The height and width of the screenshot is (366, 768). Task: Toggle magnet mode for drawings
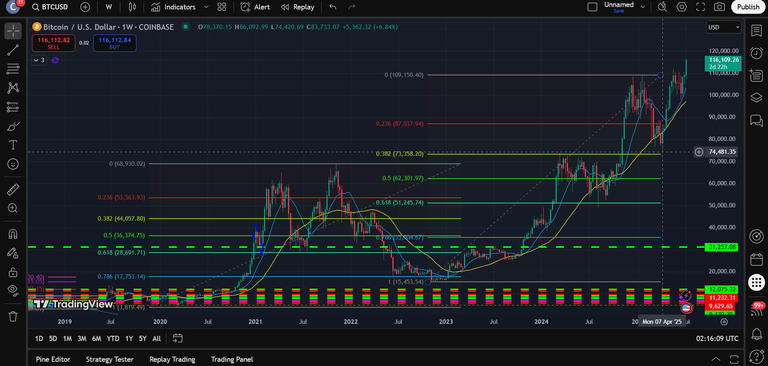13,233
